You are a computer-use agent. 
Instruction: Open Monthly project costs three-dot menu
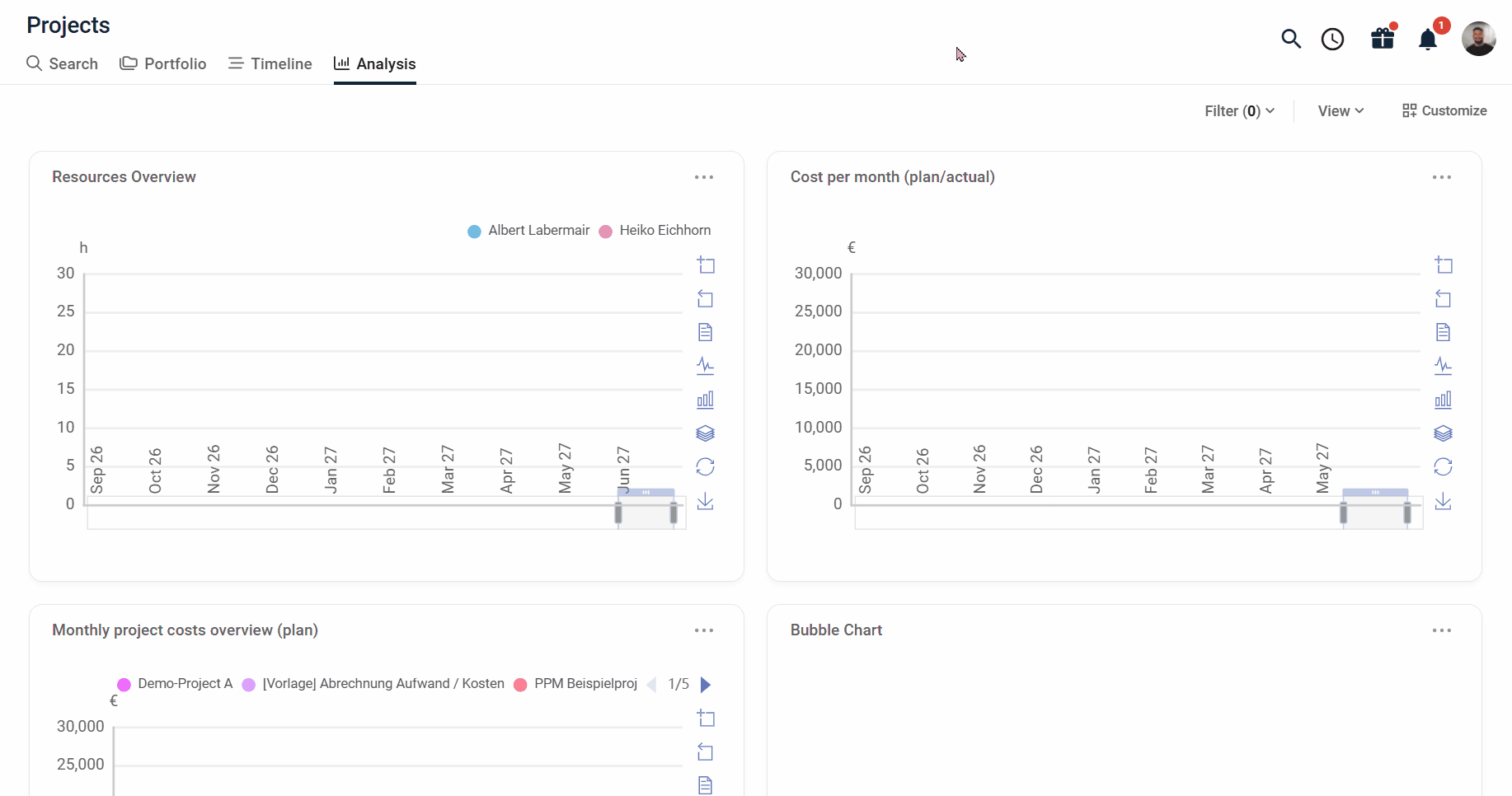click(x=704, y=630)
